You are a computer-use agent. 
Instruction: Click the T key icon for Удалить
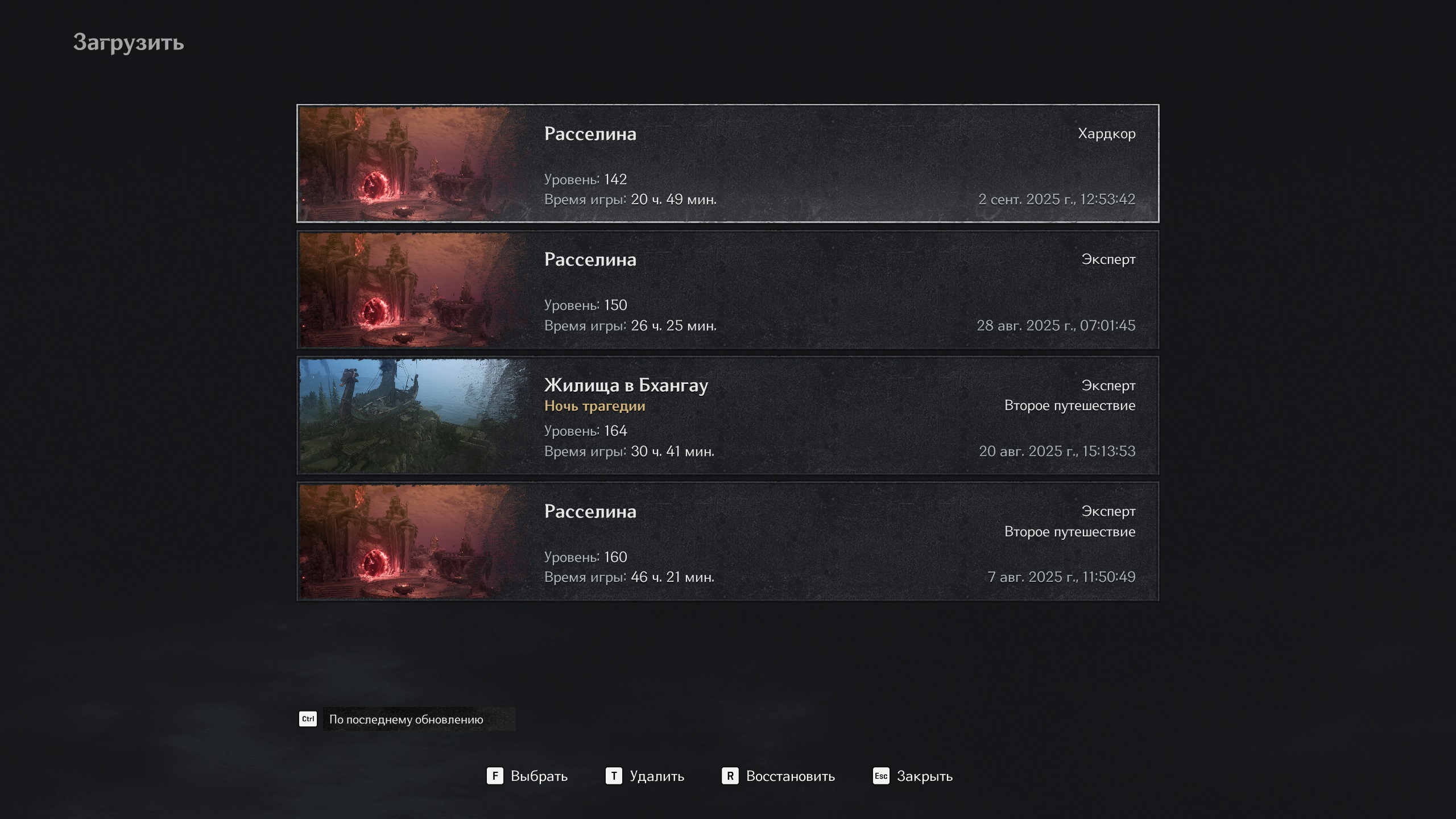point(614,776)
